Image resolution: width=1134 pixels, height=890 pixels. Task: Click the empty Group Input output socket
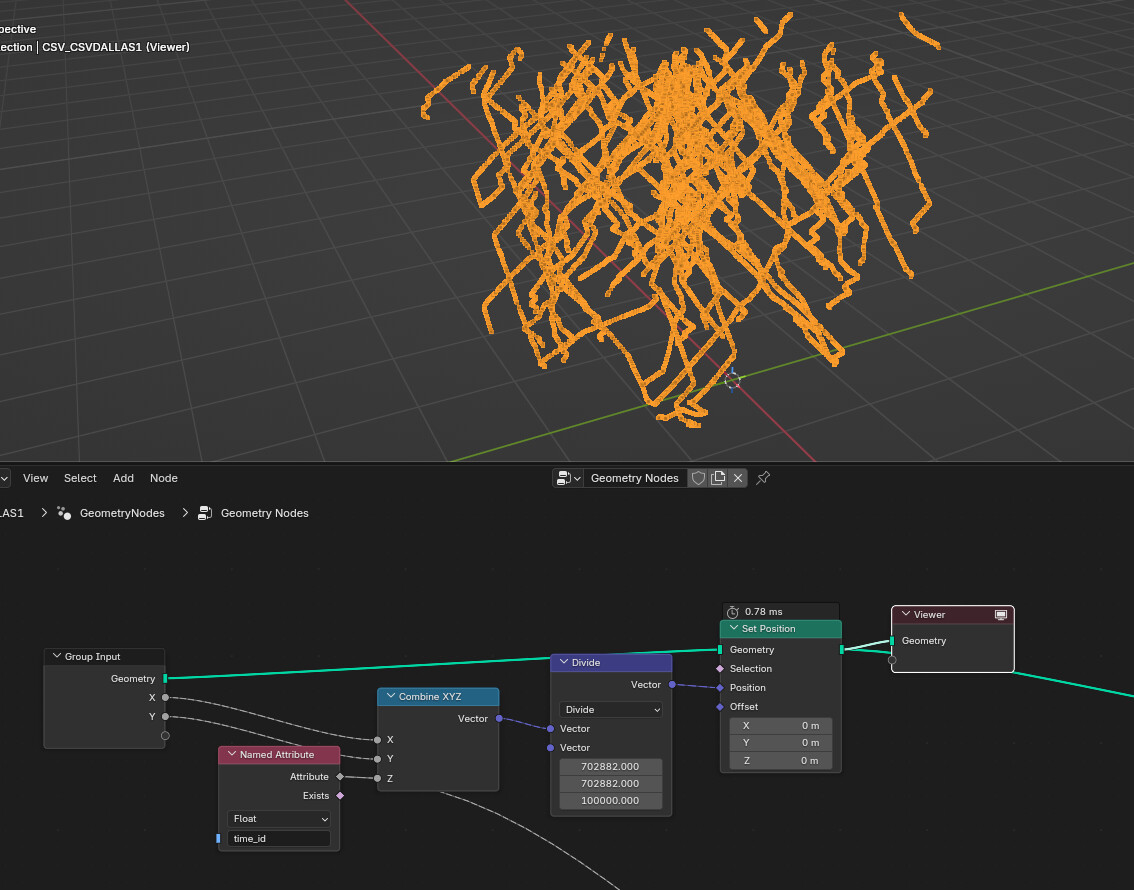coord(165,735)
